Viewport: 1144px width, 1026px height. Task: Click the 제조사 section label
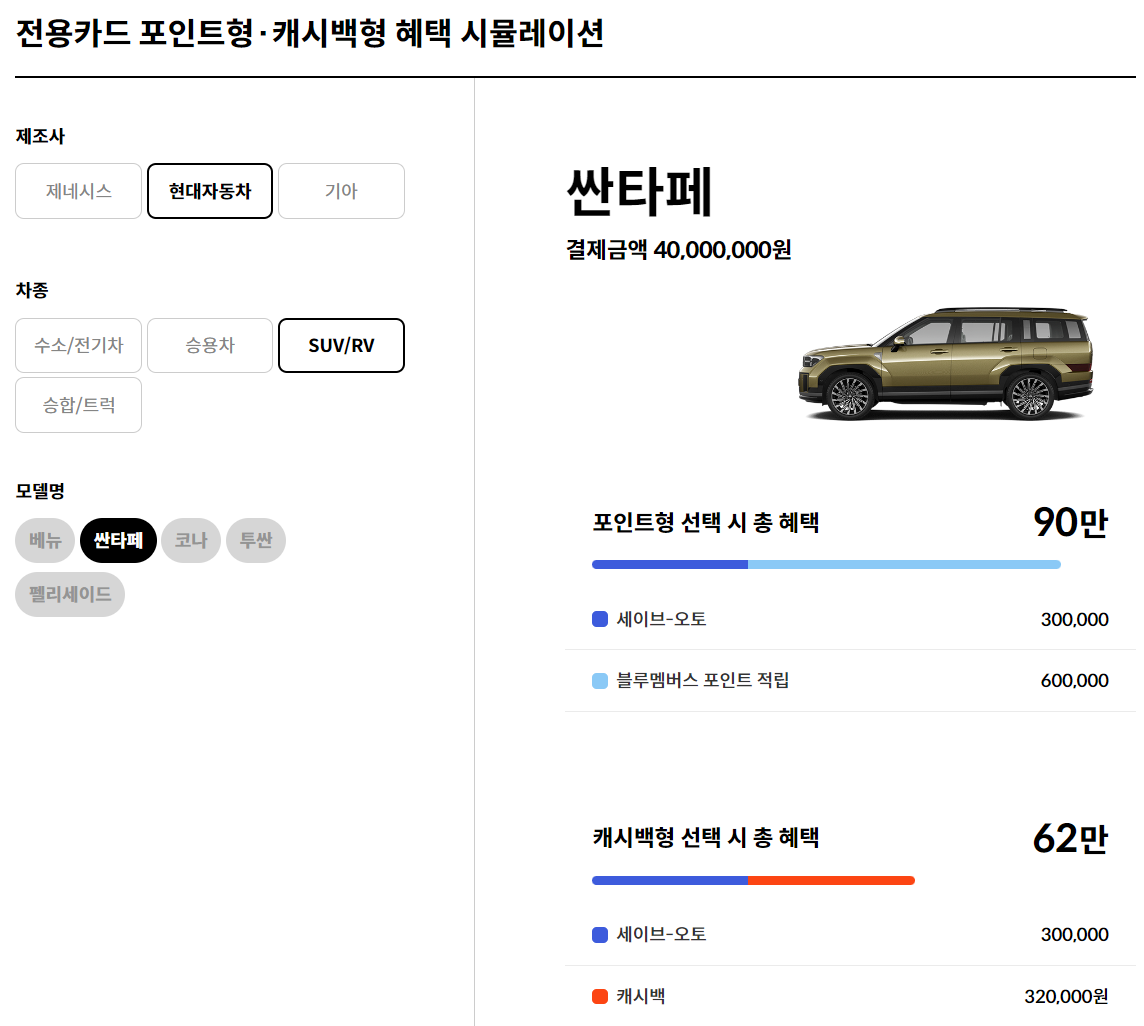[40, 136]
